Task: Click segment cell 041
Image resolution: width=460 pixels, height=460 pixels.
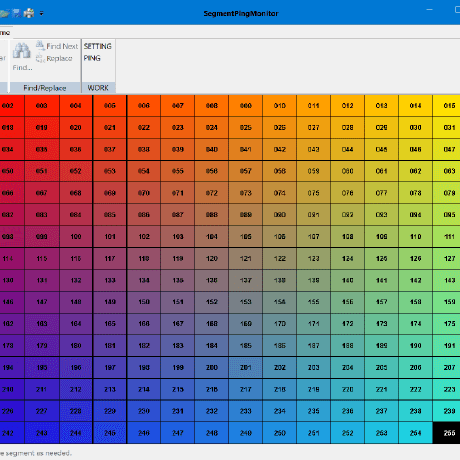Action: pos(246,149)
